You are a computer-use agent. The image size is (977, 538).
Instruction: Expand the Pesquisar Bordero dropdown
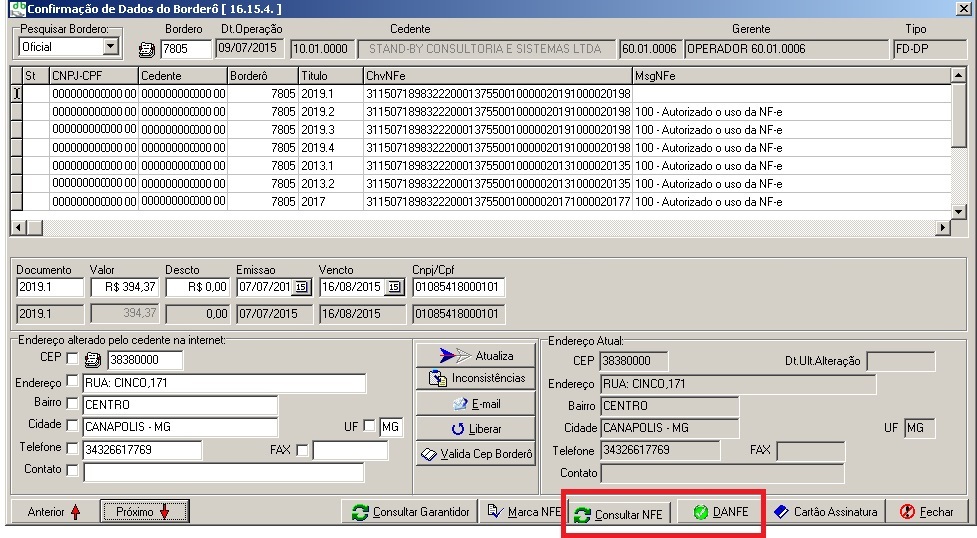click(x=110, y=47)
